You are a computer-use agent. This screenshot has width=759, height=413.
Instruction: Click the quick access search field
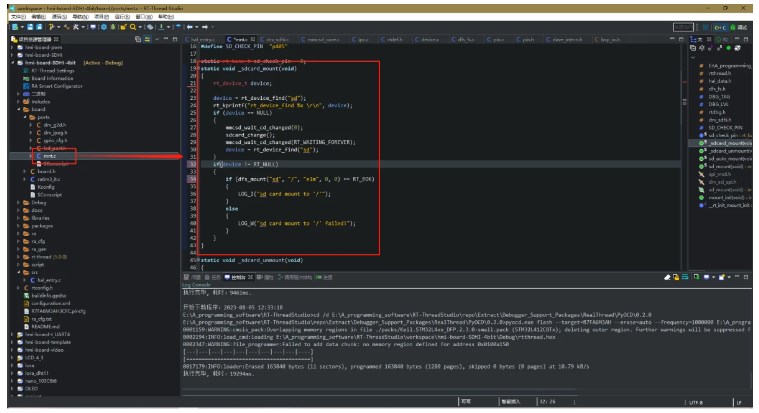click(x=683, y=27)
